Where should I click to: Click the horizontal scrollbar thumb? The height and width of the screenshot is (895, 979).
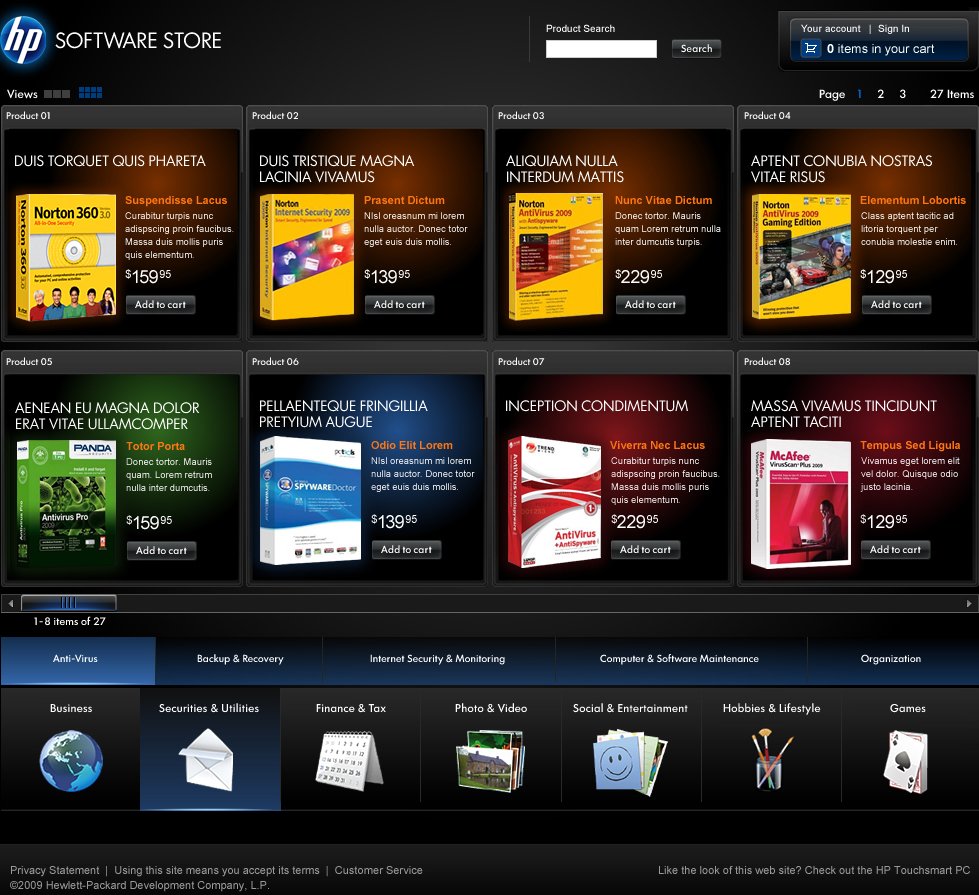point(69,603)
